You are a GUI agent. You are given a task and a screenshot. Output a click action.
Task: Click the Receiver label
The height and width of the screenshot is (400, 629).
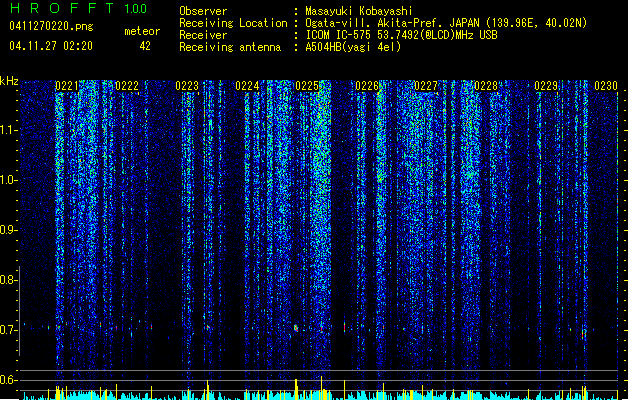coord(203,35)
